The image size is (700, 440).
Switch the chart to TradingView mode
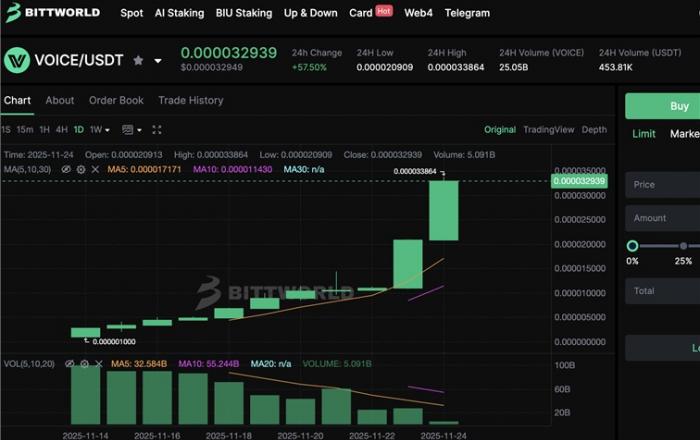pyautogui.click(x=549, y=130)
